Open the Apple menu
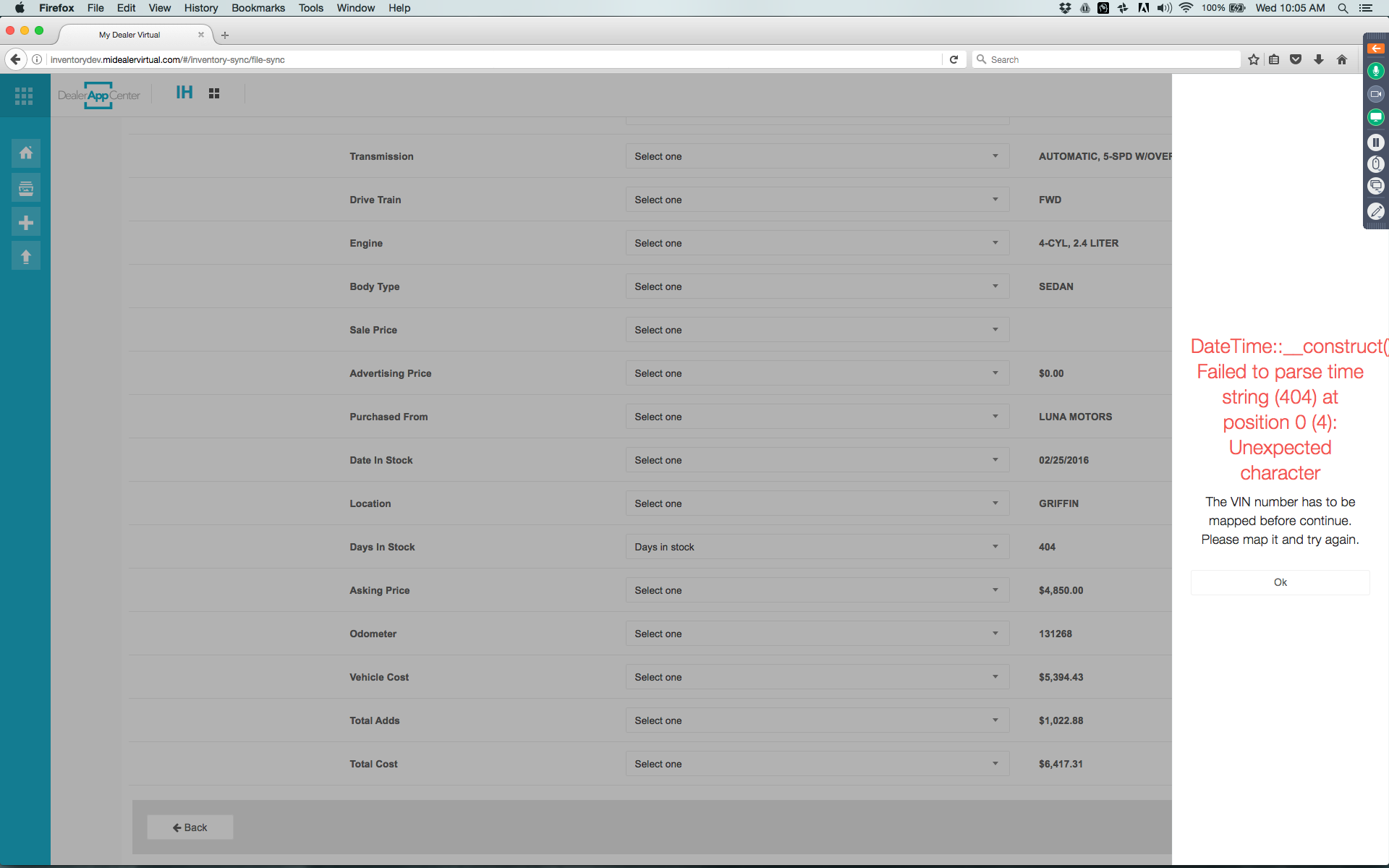Screen dimensions: 1389x868 (20, 8)
